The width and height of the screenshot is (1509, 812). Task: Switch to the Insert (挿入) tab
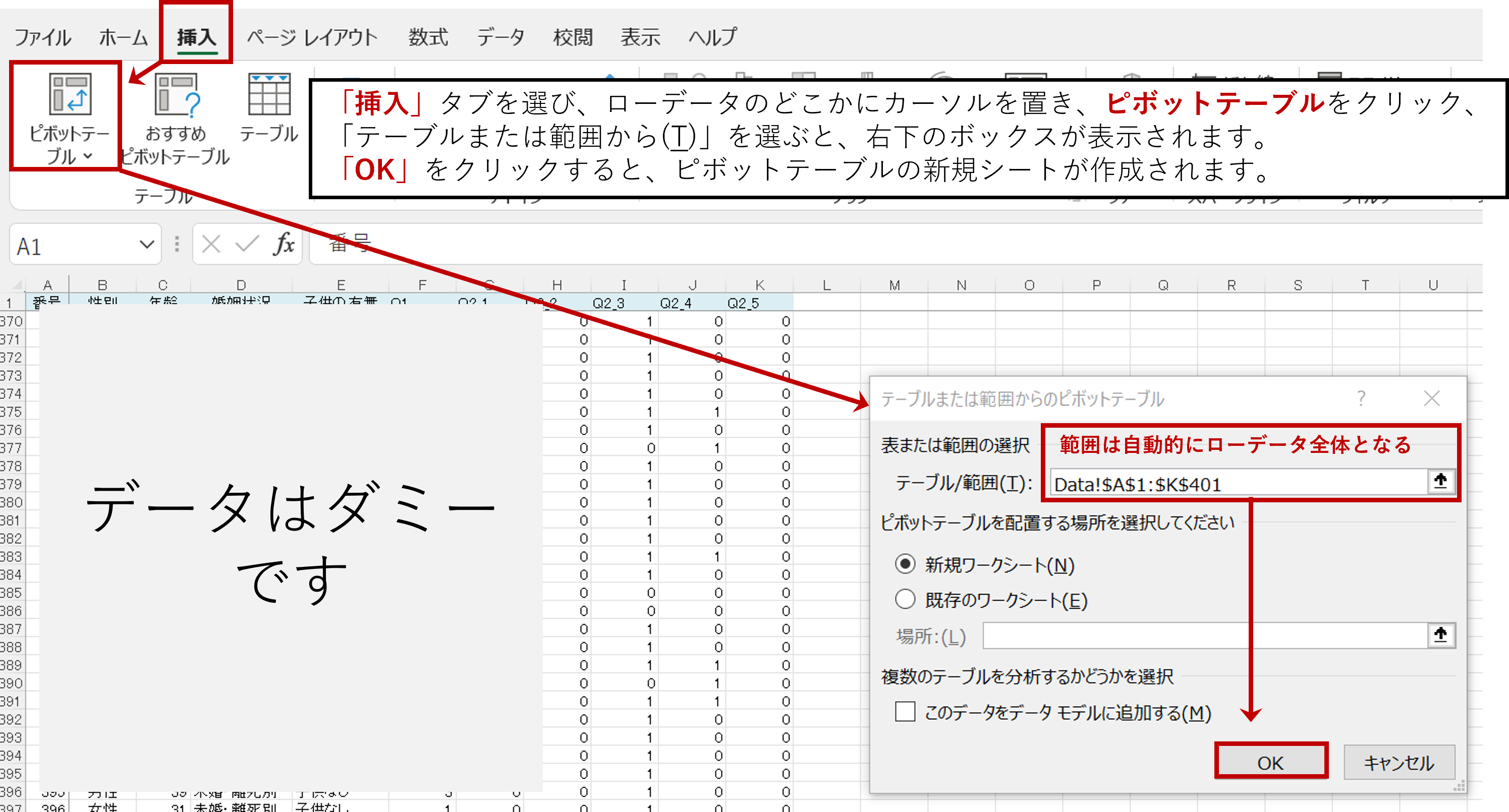click(x=197, y=37)
